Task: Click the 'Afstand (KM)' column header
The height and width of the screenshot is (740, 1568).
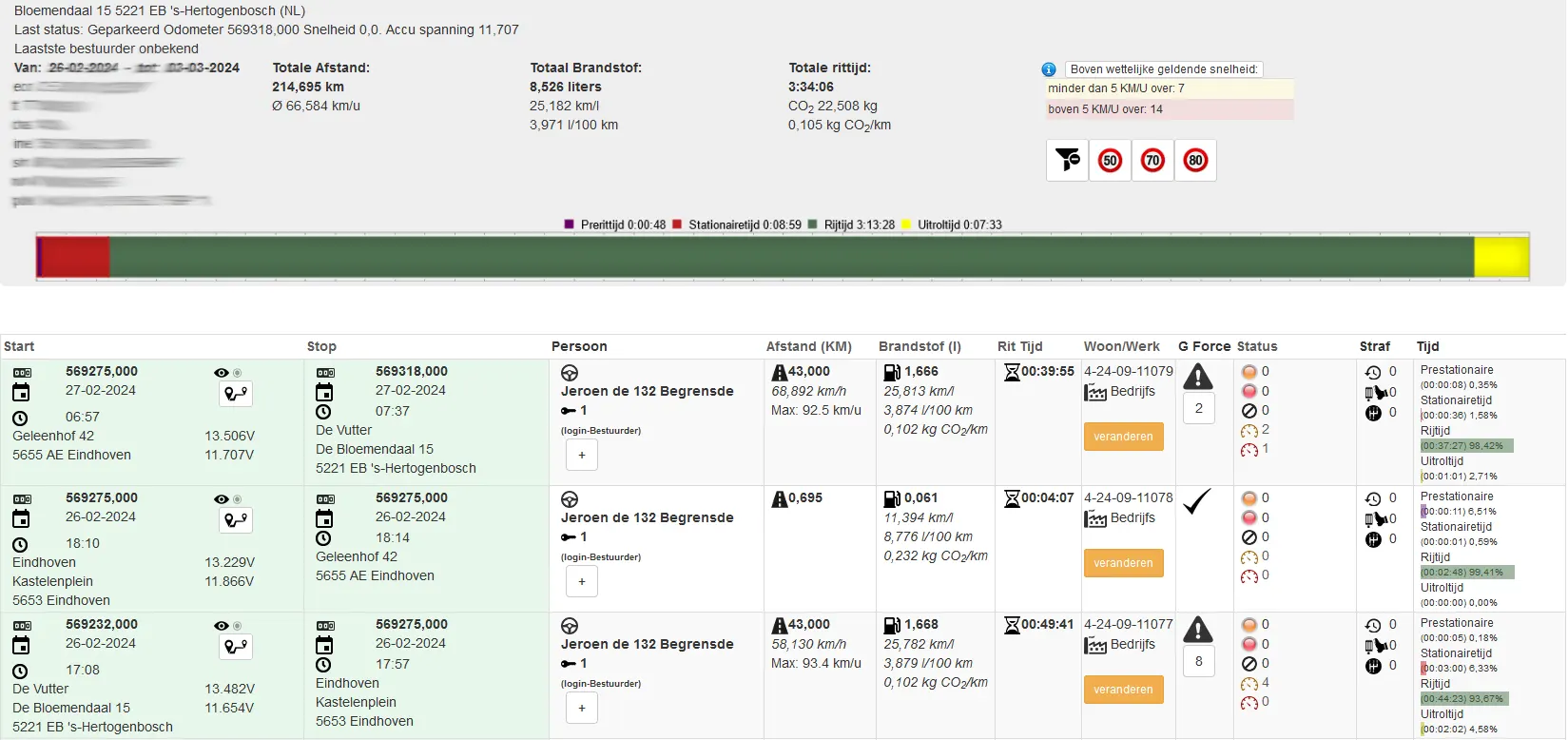Action: tap(809, 346)
